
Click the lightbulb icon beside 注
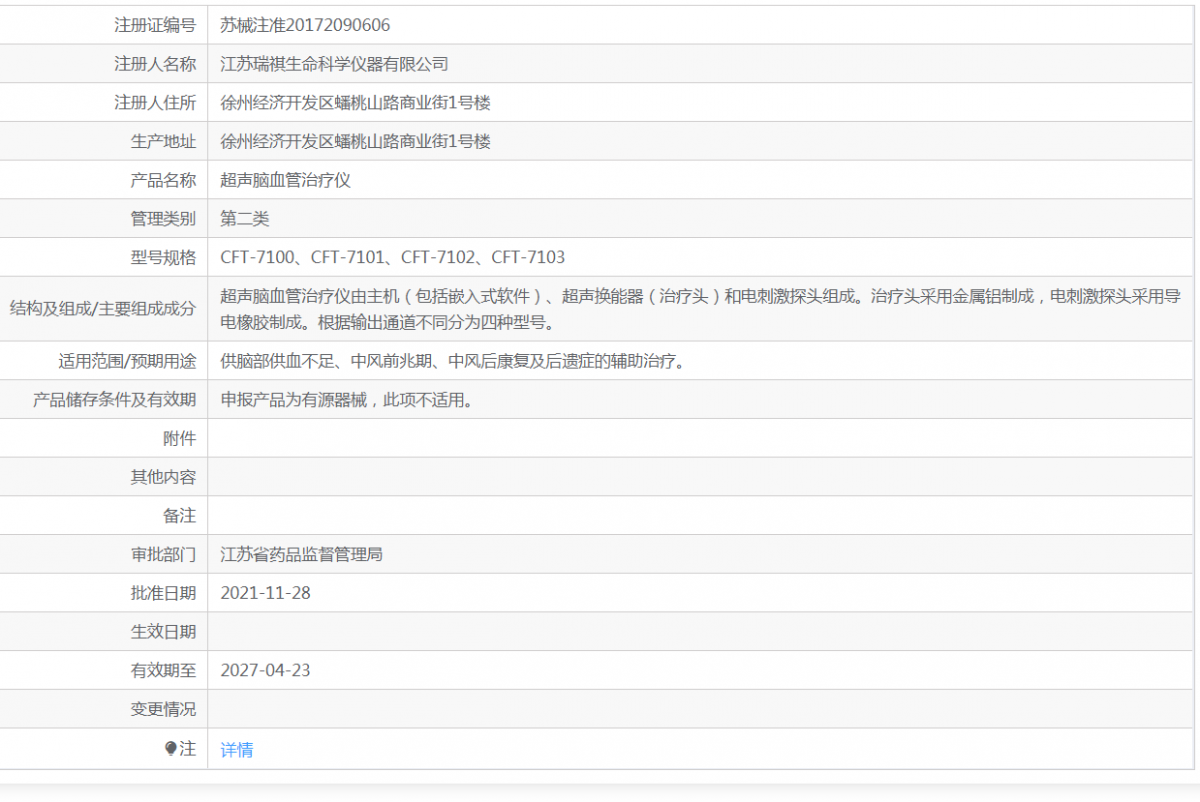tap(170, 748)
